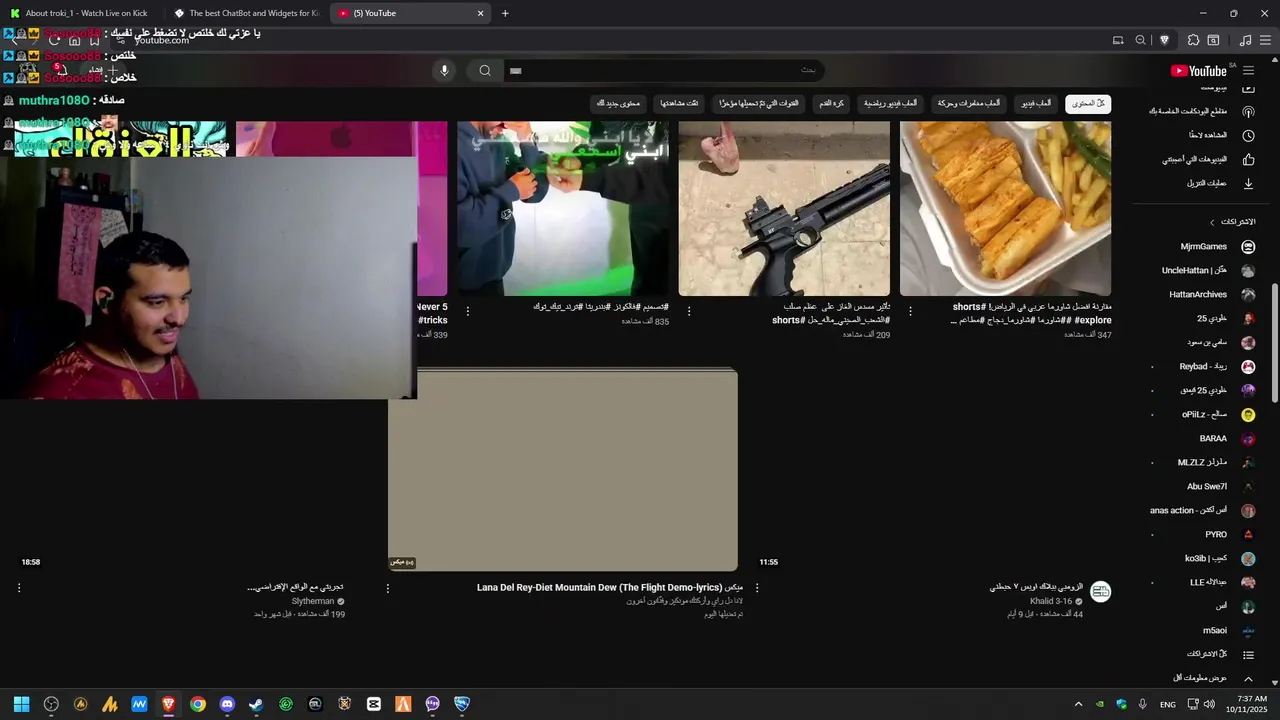
Task: Open podcast clips sidebar entry
Action: (1200, 111)
